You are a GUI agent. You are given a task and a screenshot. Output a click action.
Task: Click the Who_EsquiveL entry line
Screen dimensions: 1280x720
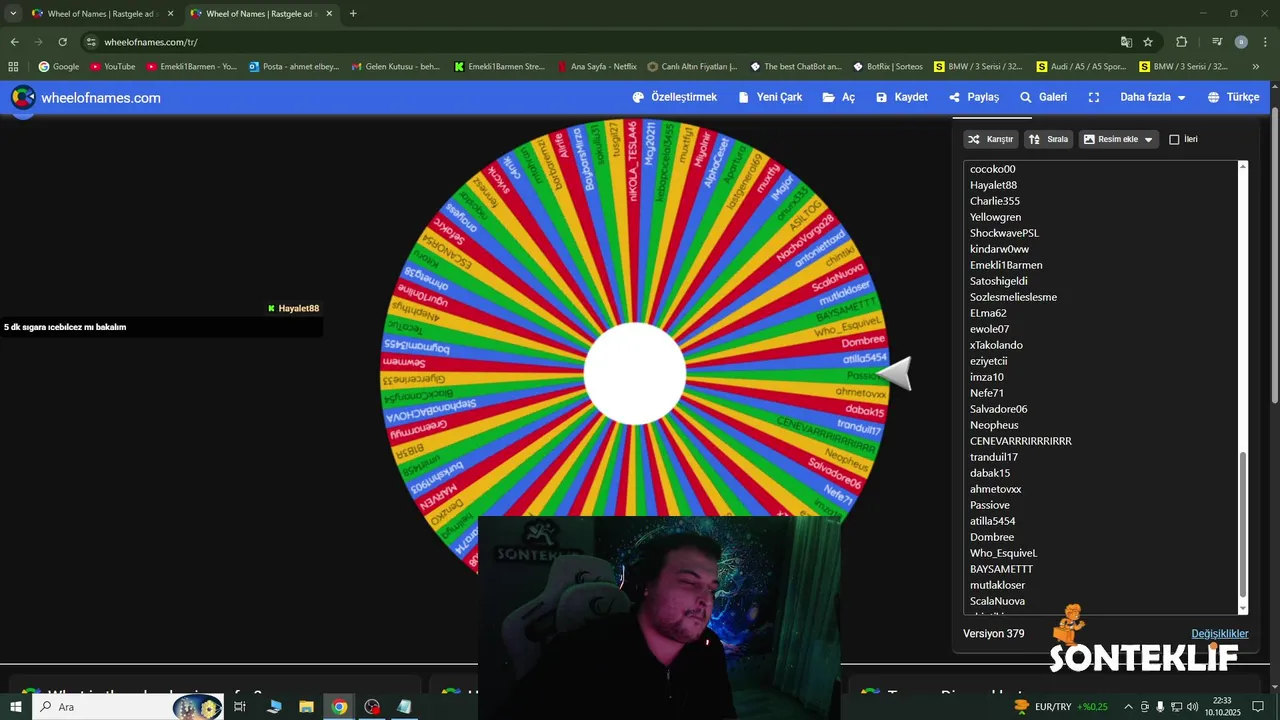tap(1003, 553)
